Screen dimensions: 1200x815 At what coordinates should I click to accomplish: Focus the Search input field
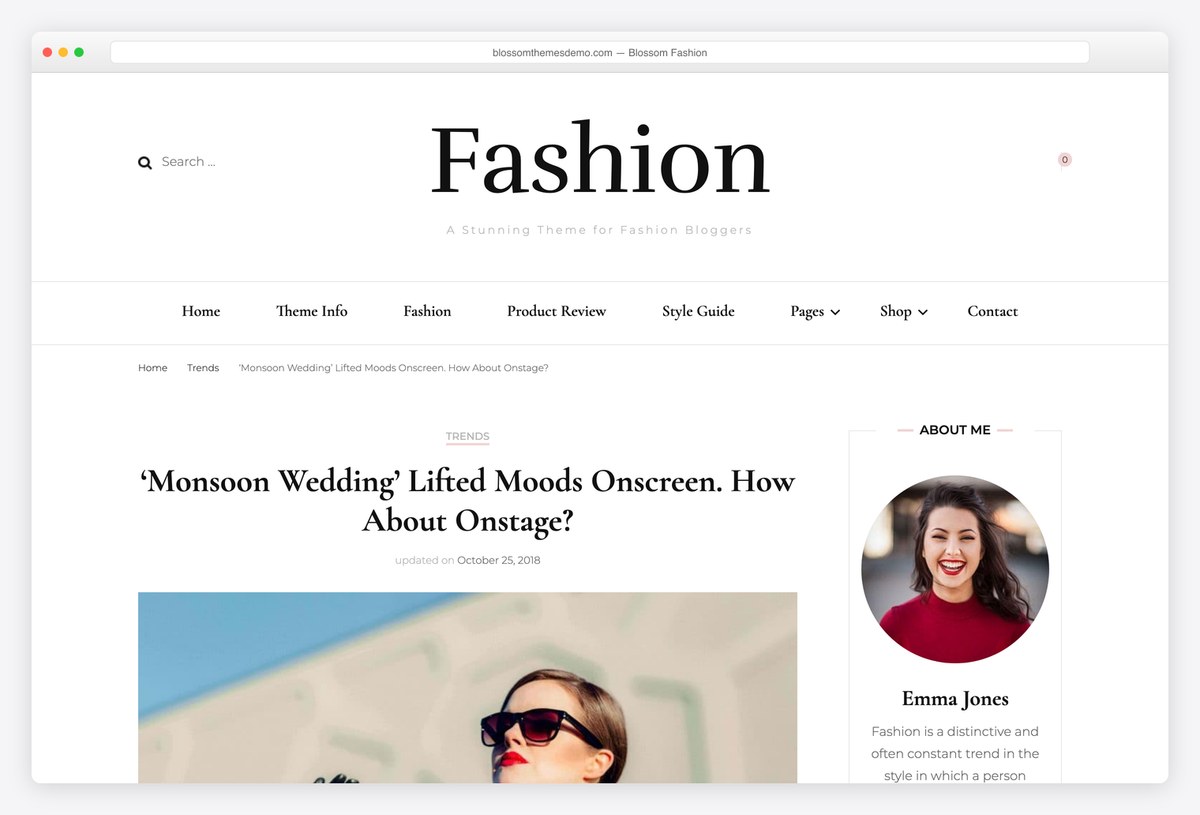coord(189,162)
